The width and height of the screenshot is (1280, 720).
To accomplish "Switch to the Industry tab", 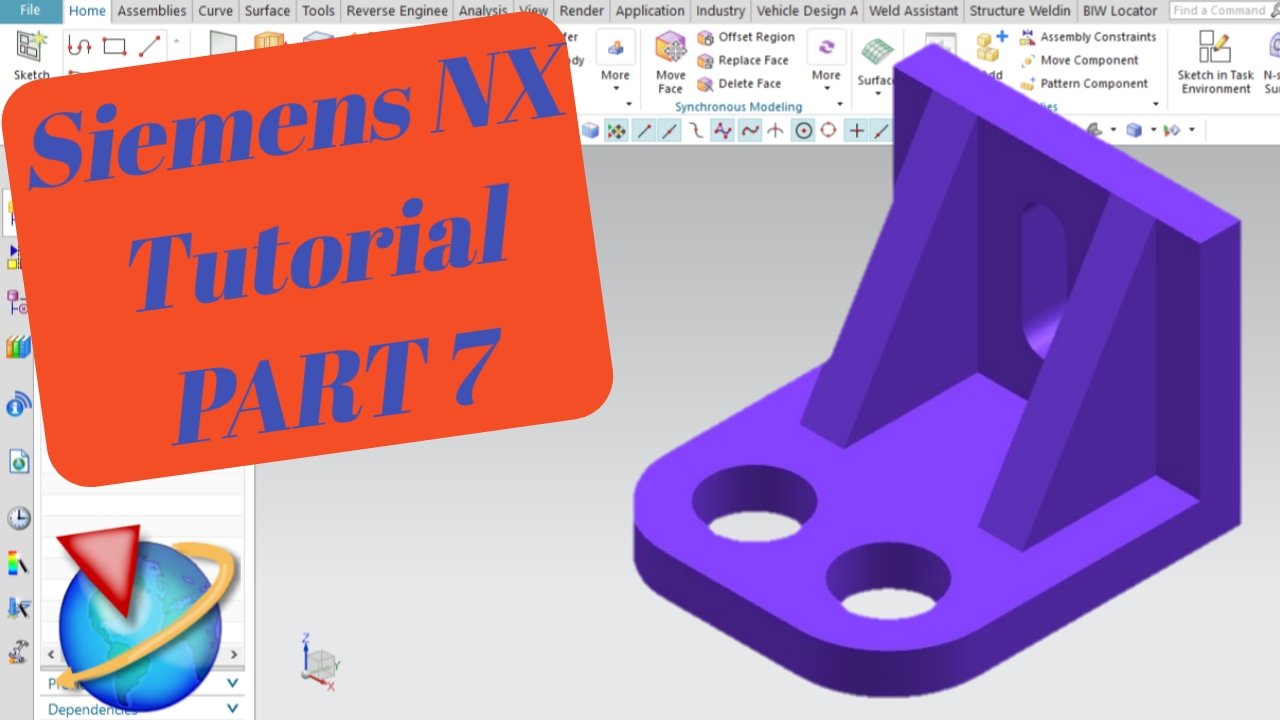I will point(720,11).
